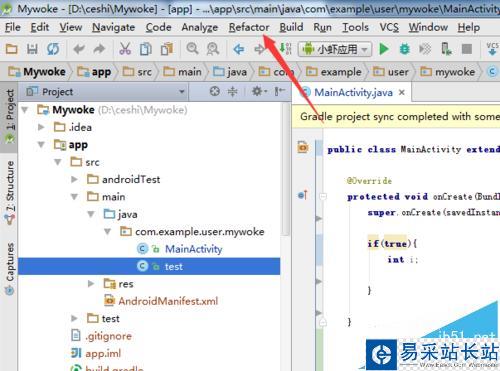Viewport: 500px width, 371px height.
Task: Expand the res folder node
Action: pyautogui.click(x=91, y=284)
